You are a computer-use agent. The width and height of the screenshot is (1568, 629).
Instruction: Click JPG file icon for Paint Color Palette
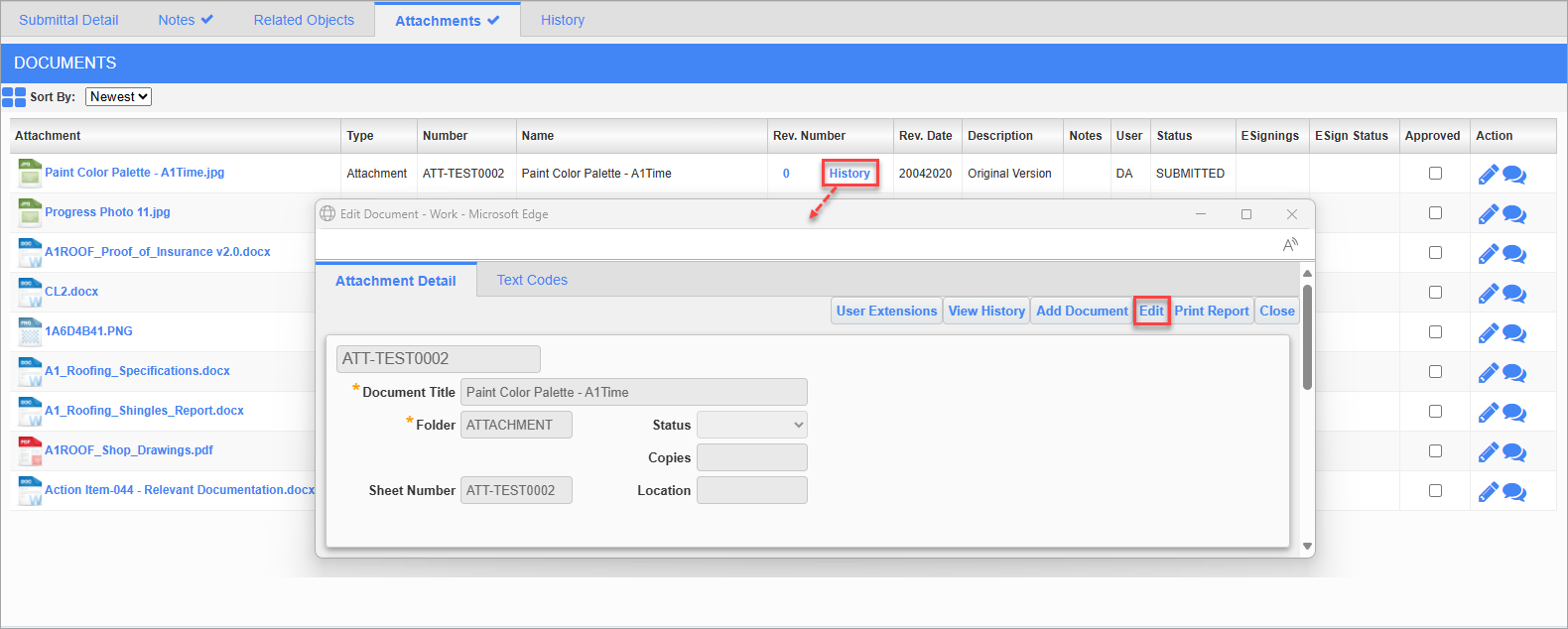[x=30, y=174]
